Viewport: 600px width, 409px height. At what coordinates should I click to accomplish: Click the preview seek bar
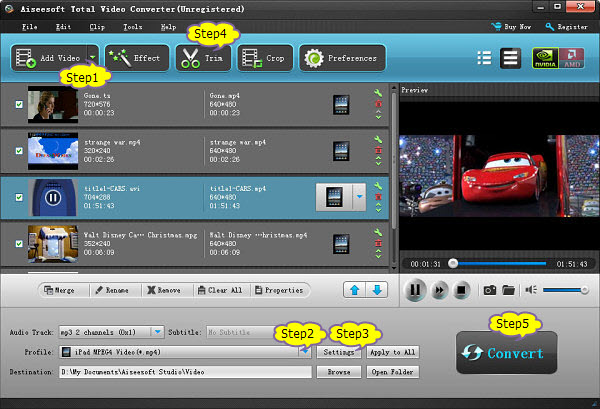tap(499, 264)
